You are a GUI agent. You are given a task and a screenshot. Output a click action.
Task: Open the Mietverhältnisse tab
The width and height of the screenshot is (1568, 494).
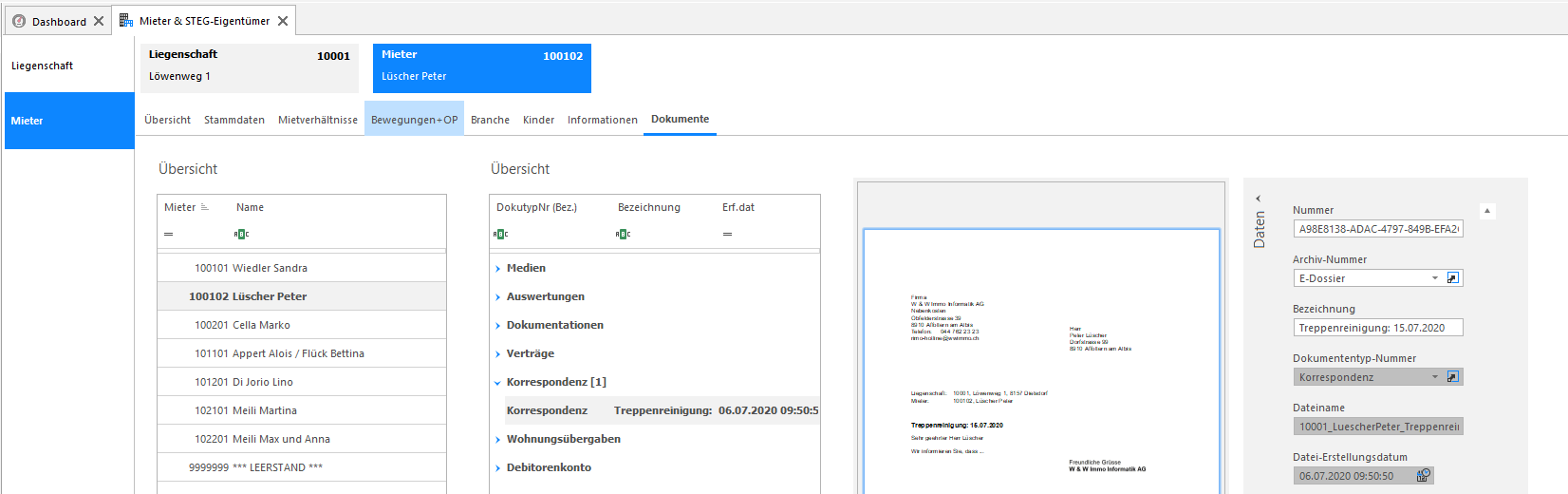tap(318, 120)
